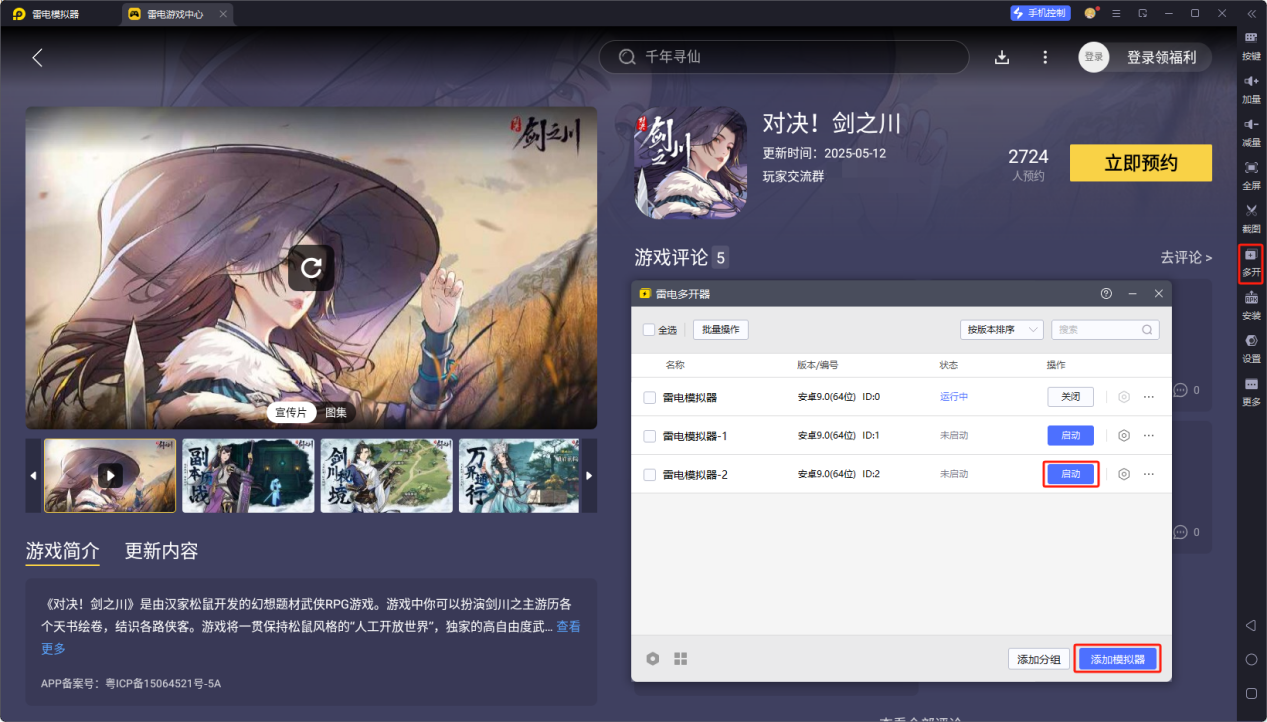Click 启动 for 雷电模拟器-2
Screen dimensions: 1267x722
1070,474
